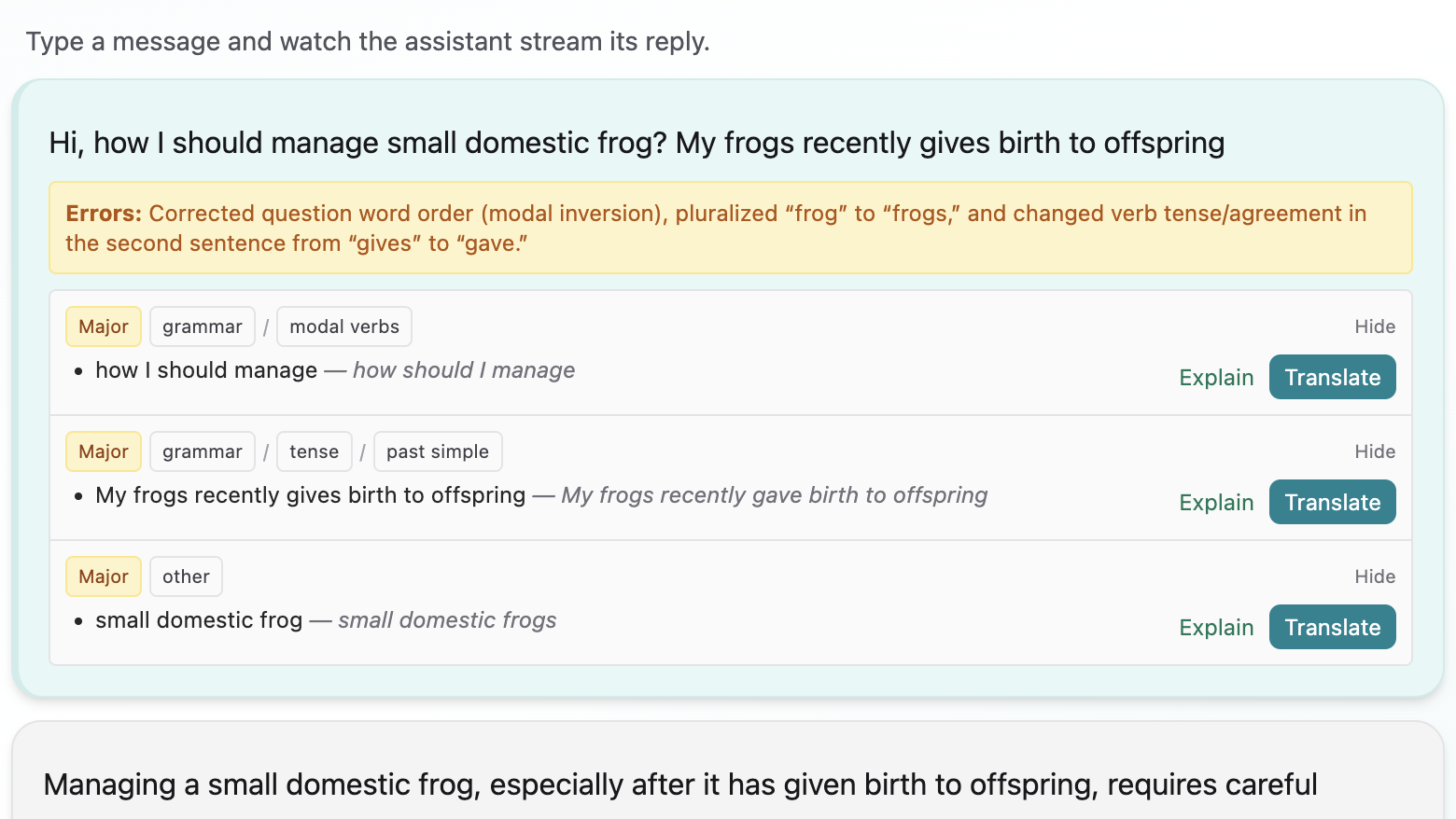The image size is (1456, 819).
Task: Click the 'grammar' tag in tense row
Action: (x=202, y=451)
